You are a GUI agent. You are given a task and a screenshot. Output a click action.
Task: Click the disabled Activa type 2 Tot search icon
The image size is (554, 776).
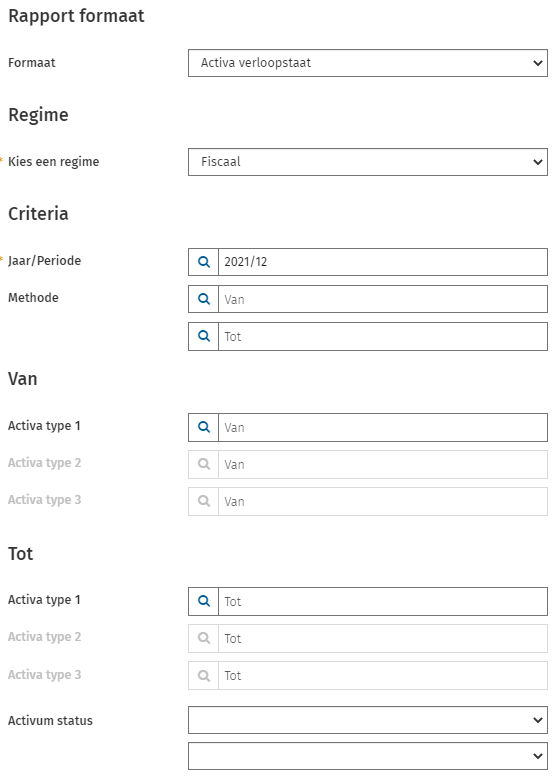[x=203, y=638]
